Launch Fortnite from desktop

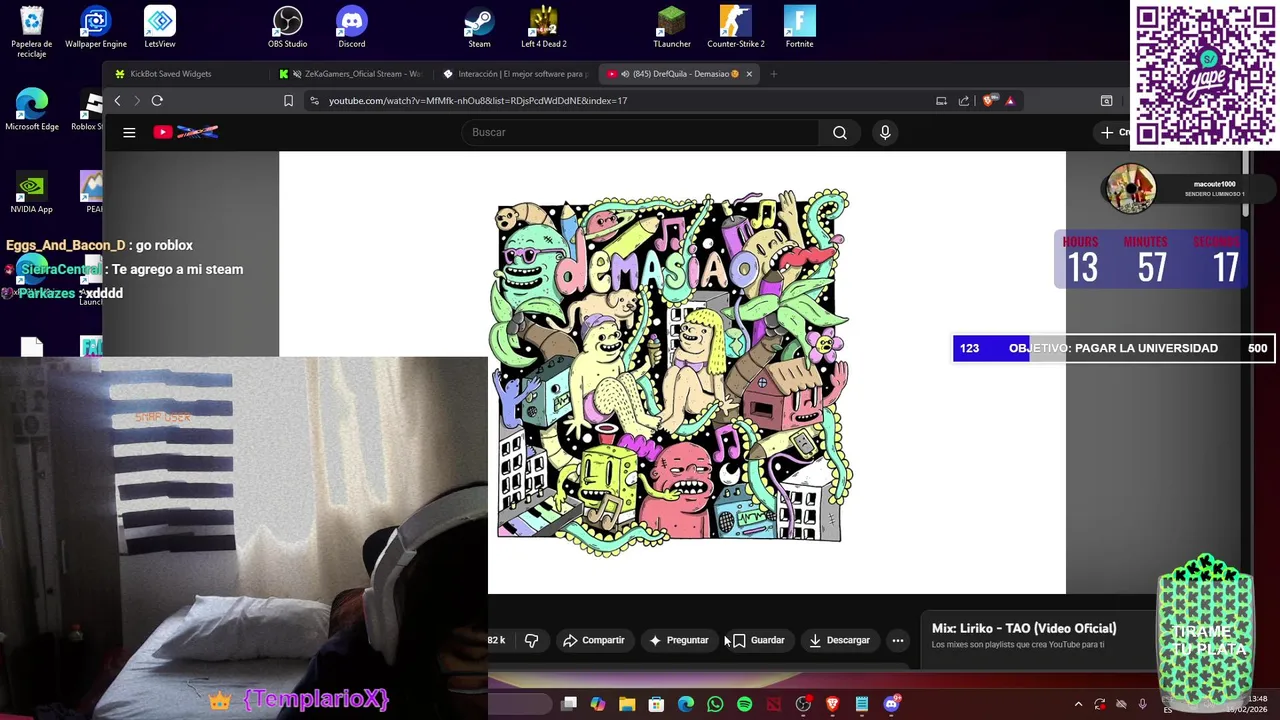[799, 28]
